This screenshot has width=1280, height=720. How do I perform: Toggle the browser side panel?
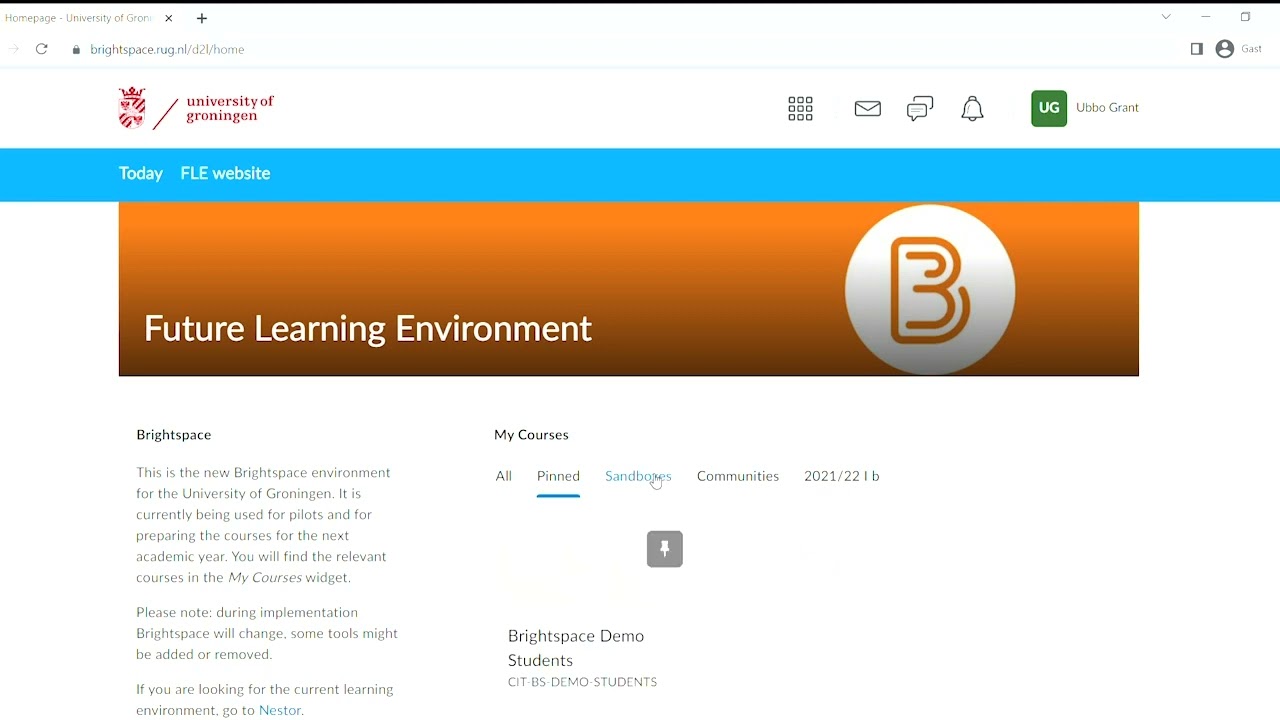click(x=1197, y=49)
